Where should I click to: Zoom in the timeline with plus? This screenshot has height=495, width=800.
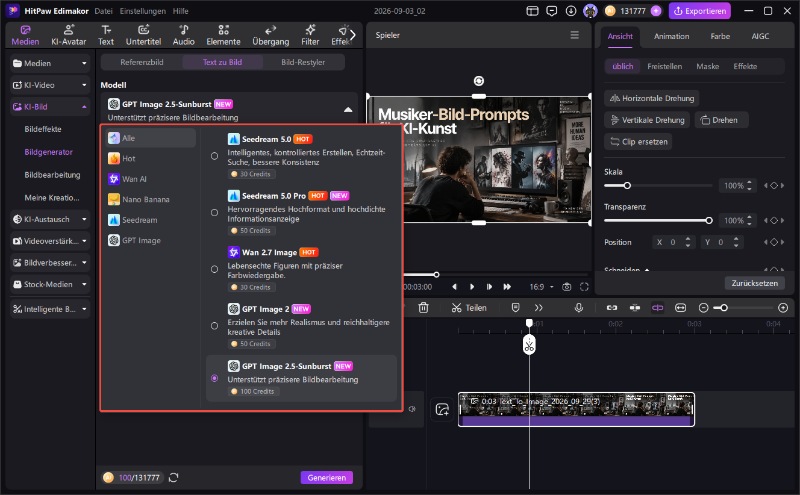point(783,308)
